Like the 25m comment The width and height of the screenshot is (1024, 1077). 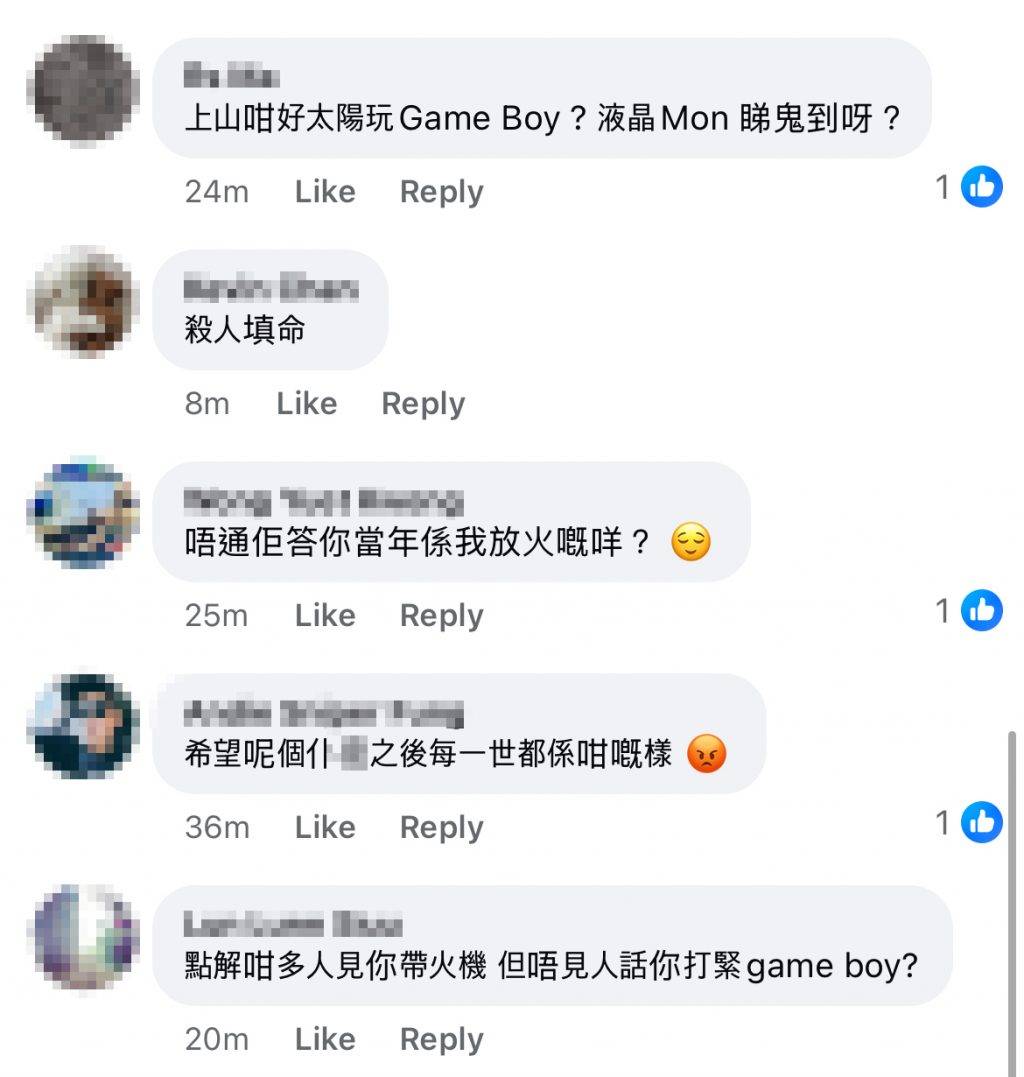pyautogui.click(x=325, y=615)
